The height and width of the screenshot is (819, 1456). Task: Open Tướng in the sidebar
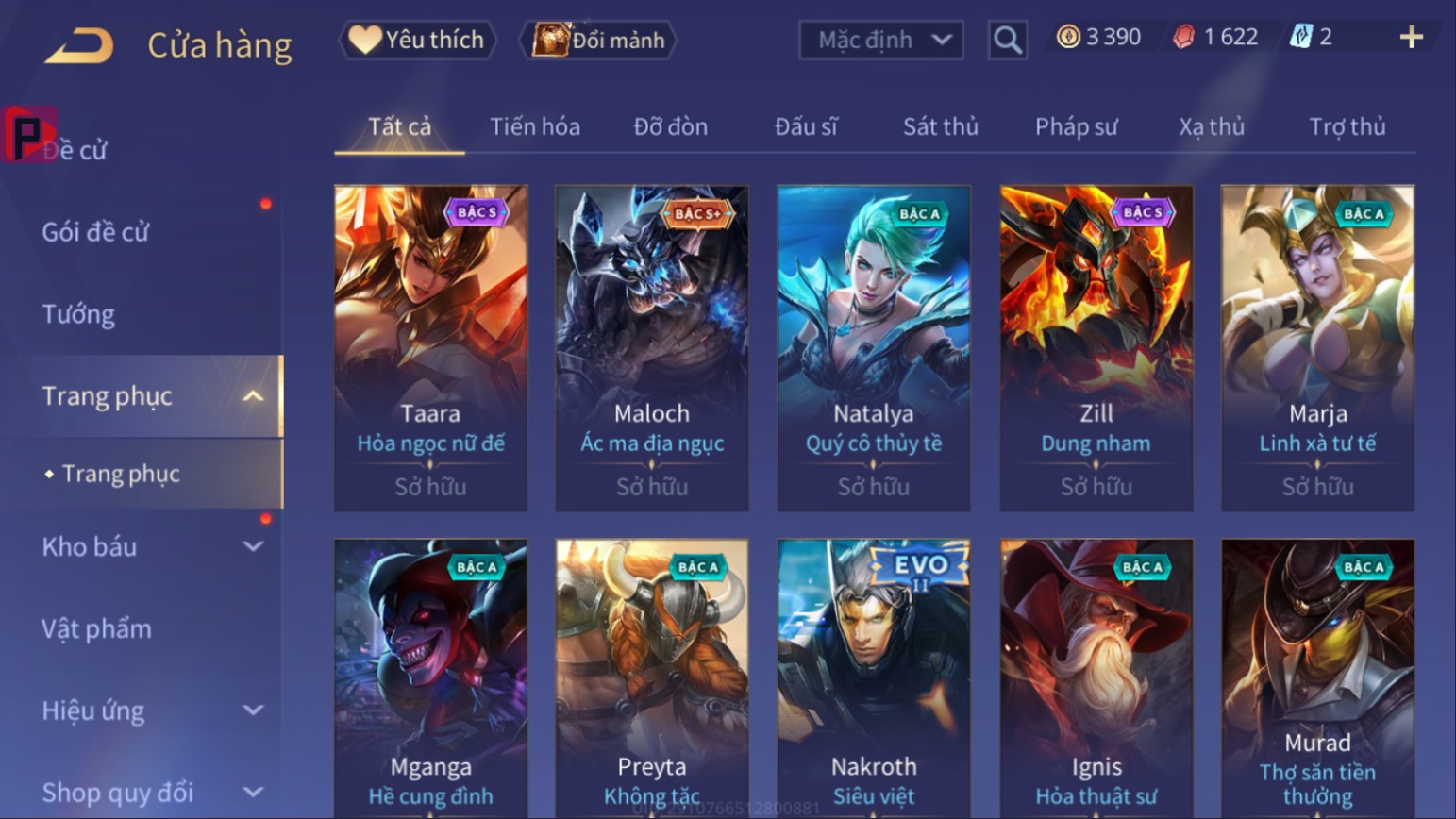tap(78, 314)
